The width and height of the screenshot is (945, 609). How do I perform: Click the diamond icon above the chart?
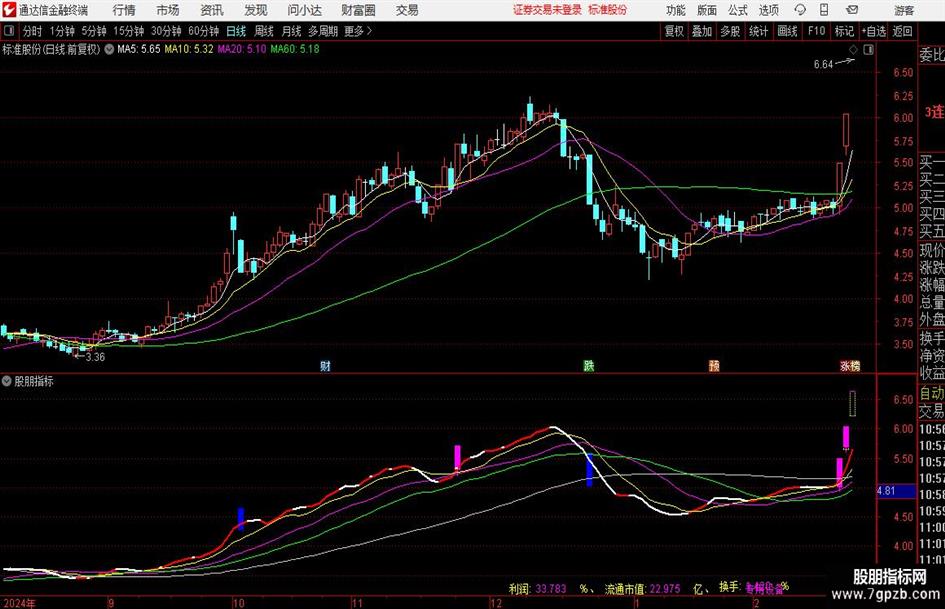tap(853, 49)
